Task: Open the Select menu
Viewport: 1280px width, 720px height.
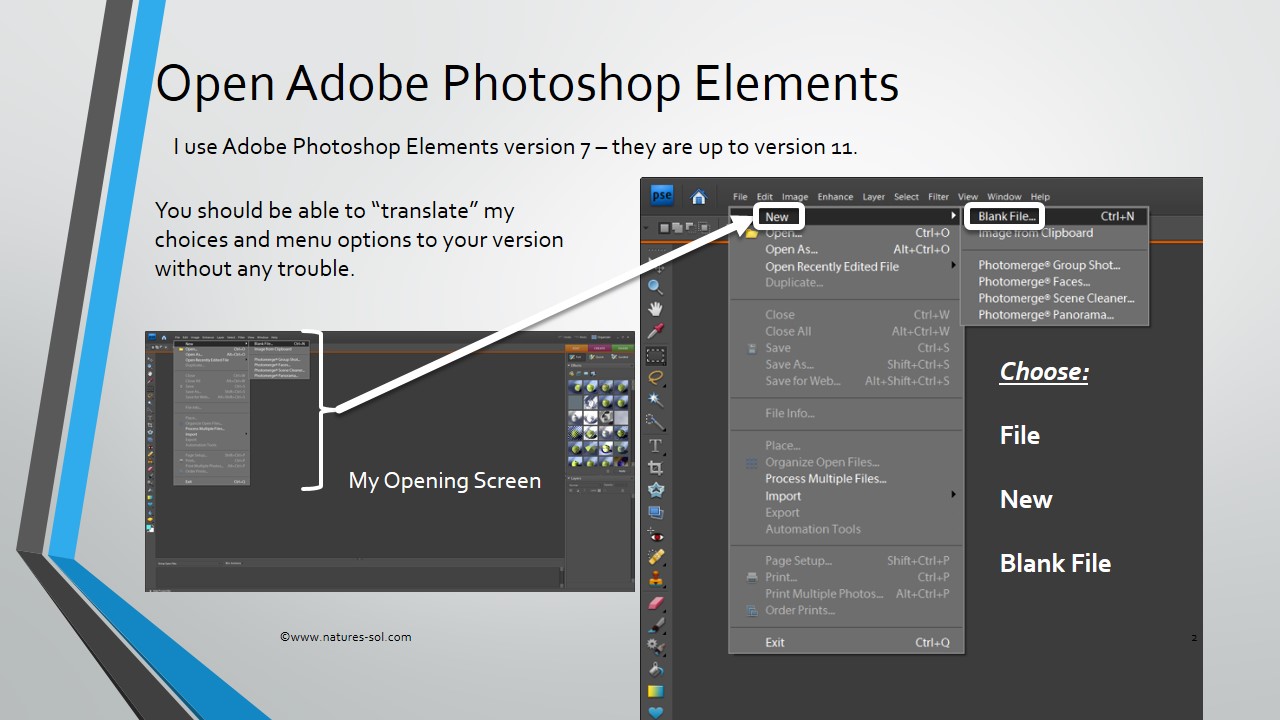Action: click(906, 197)
